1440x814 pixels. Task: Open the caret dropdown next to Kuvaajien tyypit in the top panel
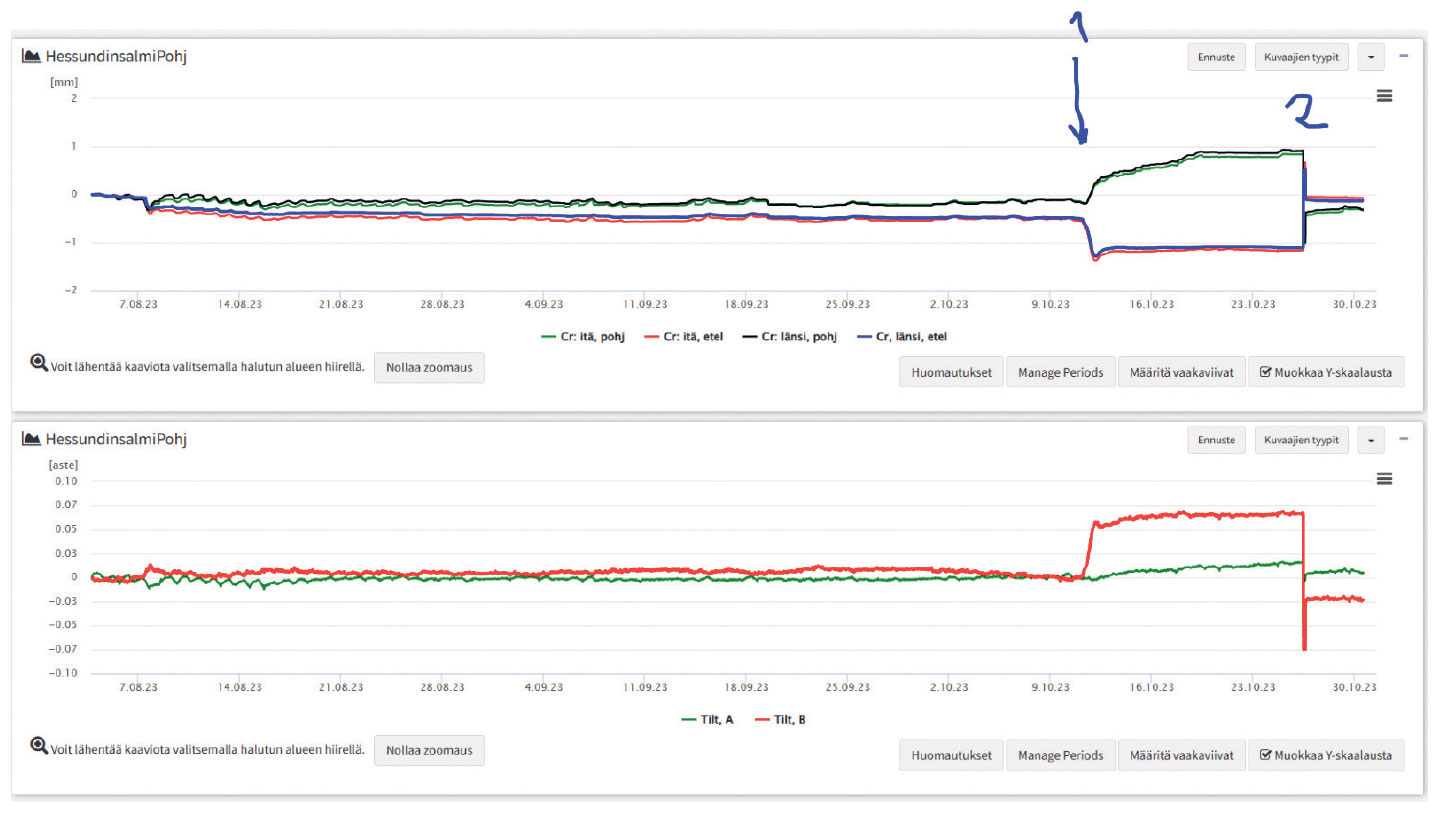click(x=1370, y=57)
